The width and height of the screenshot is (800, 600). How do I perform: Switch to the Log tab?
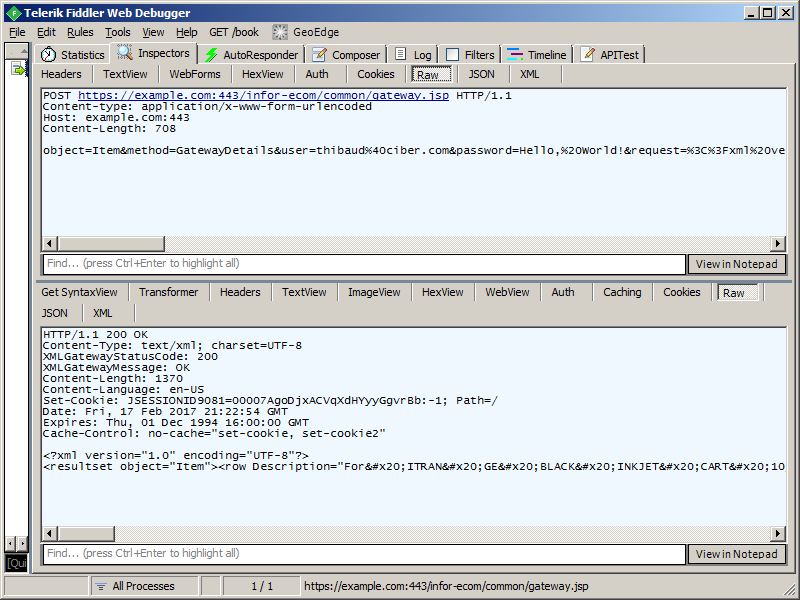point(413,55)
